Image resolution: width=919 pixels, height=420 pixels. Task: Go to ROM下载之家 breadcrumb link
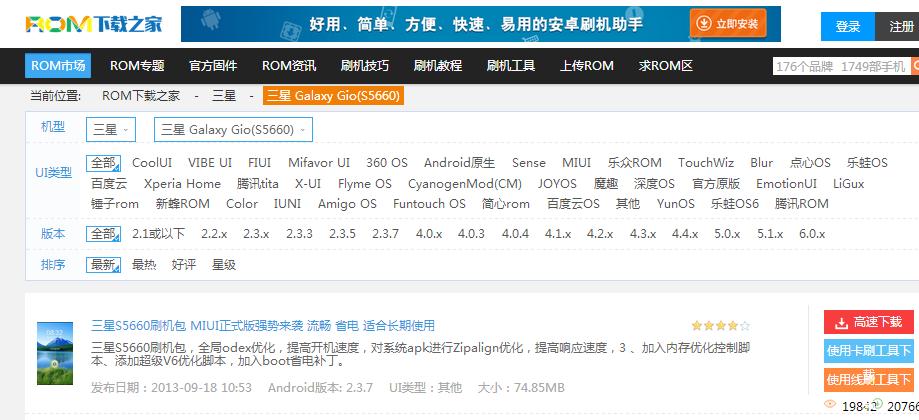pos(141,95)
